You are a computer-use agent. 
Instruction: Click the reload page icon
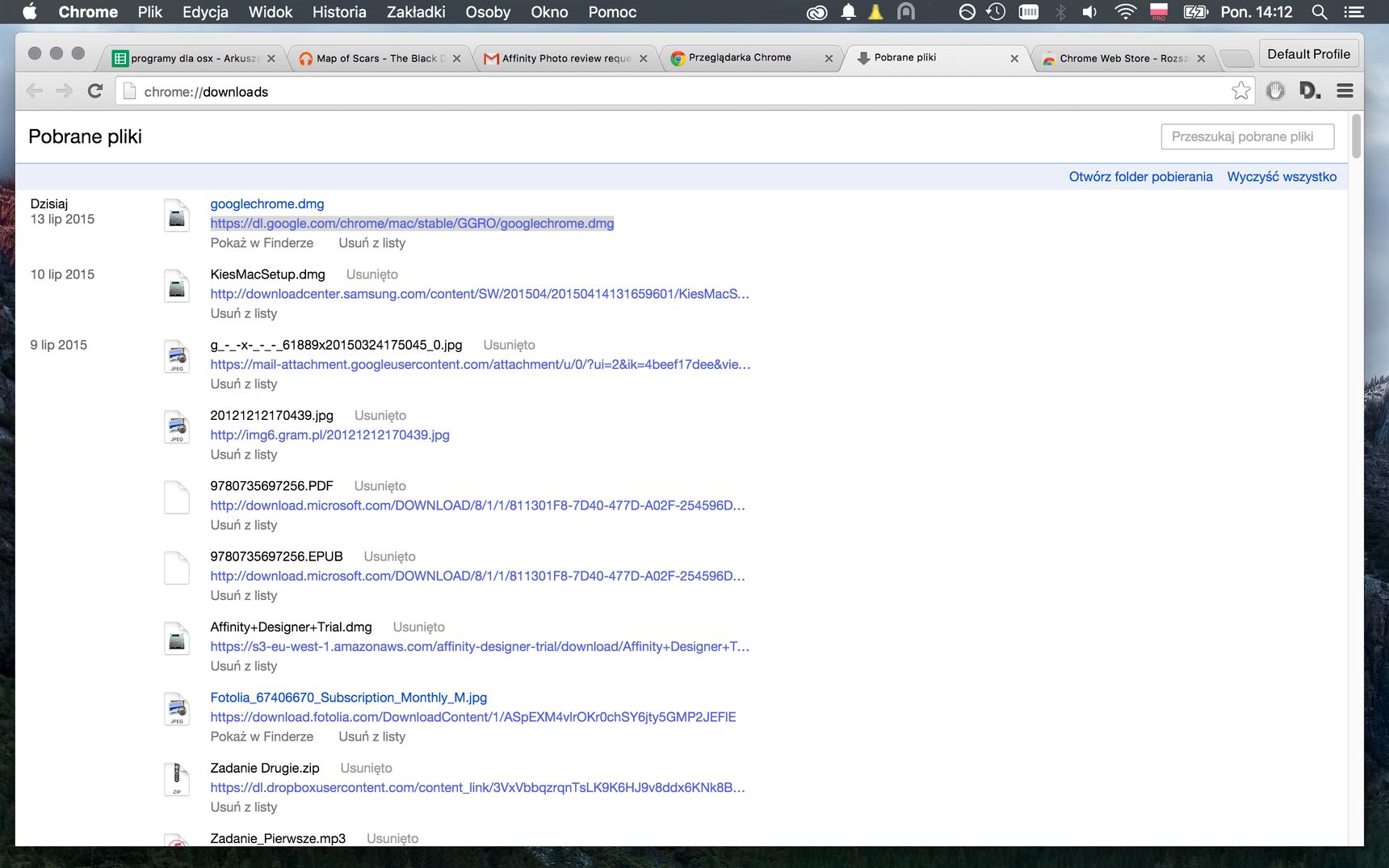(x=95, y=91)
